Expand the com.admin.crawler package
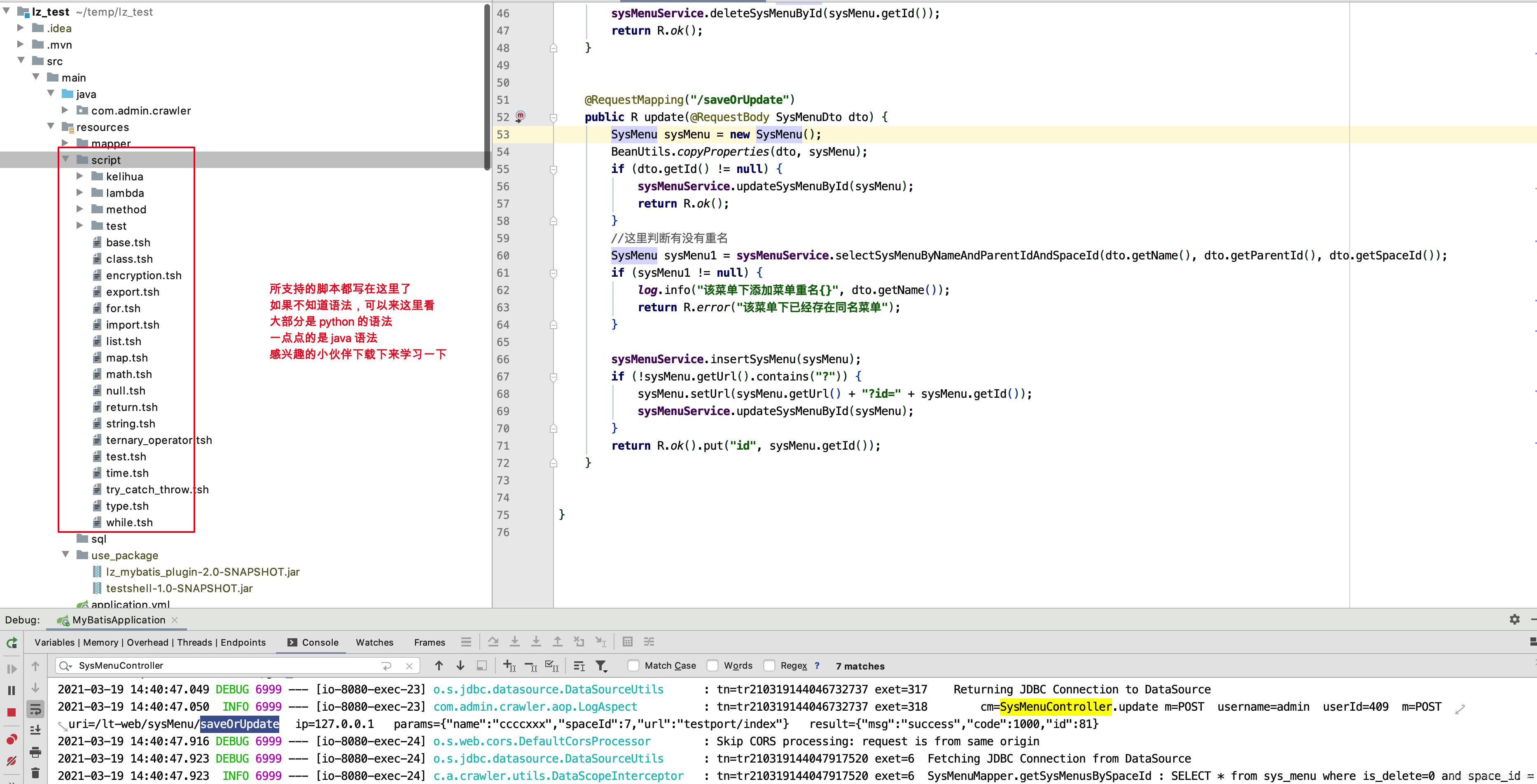The width and height of the screenshot is (1537, 784). (x=65, y=110)
